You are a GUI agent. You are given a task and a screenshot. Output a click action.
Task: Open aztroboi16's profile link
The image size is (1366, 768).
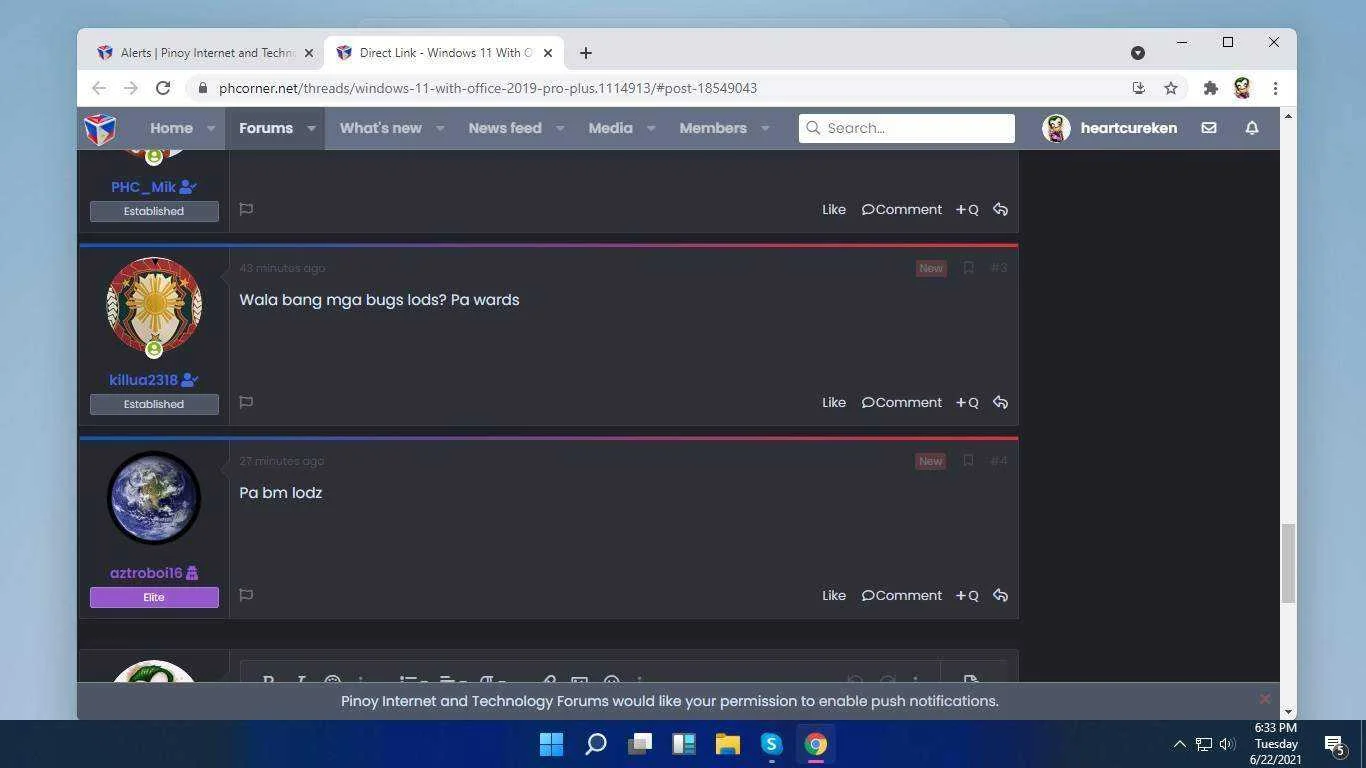coord(146,573)
